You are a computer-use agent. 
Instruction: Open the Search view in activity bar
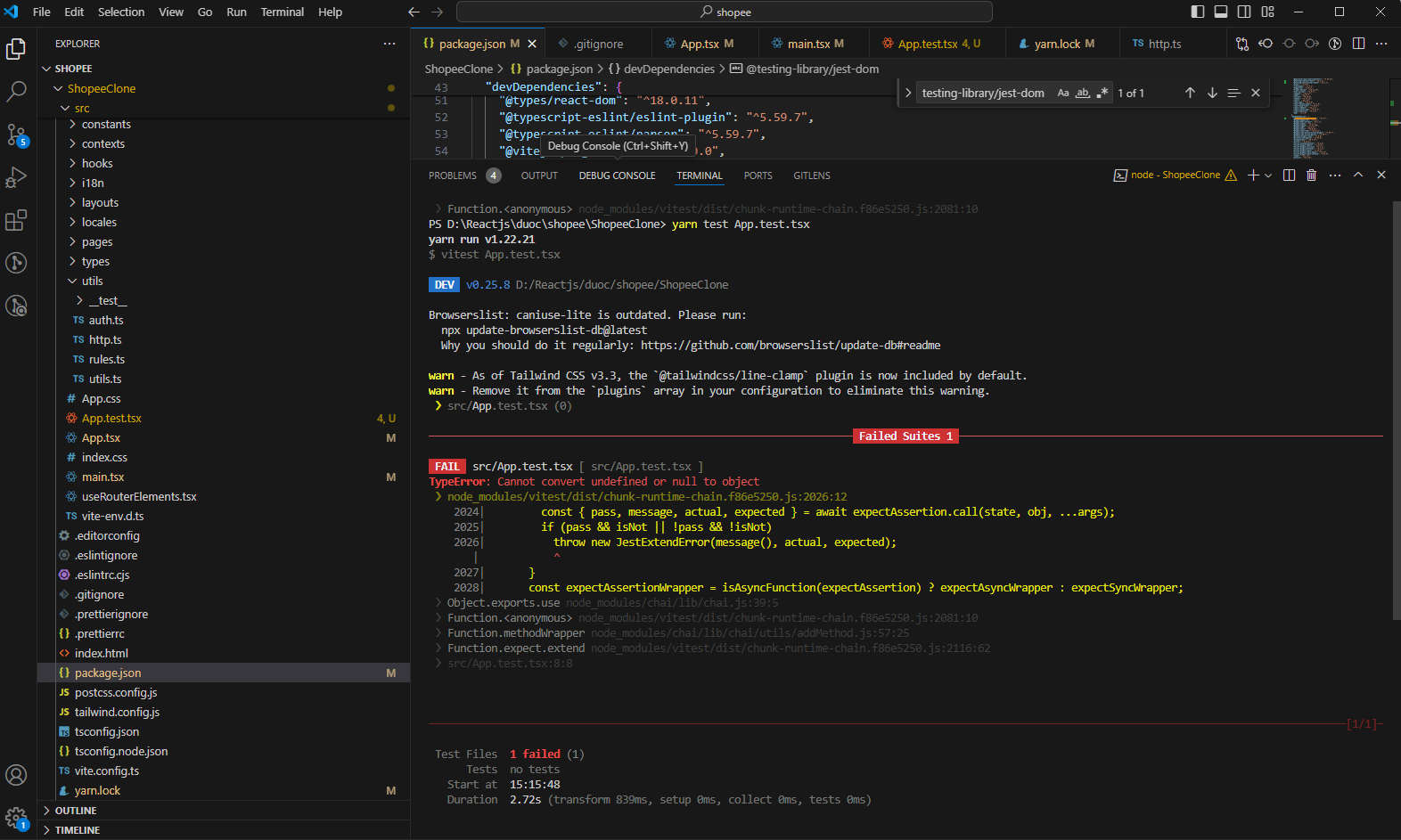(16, 92)
